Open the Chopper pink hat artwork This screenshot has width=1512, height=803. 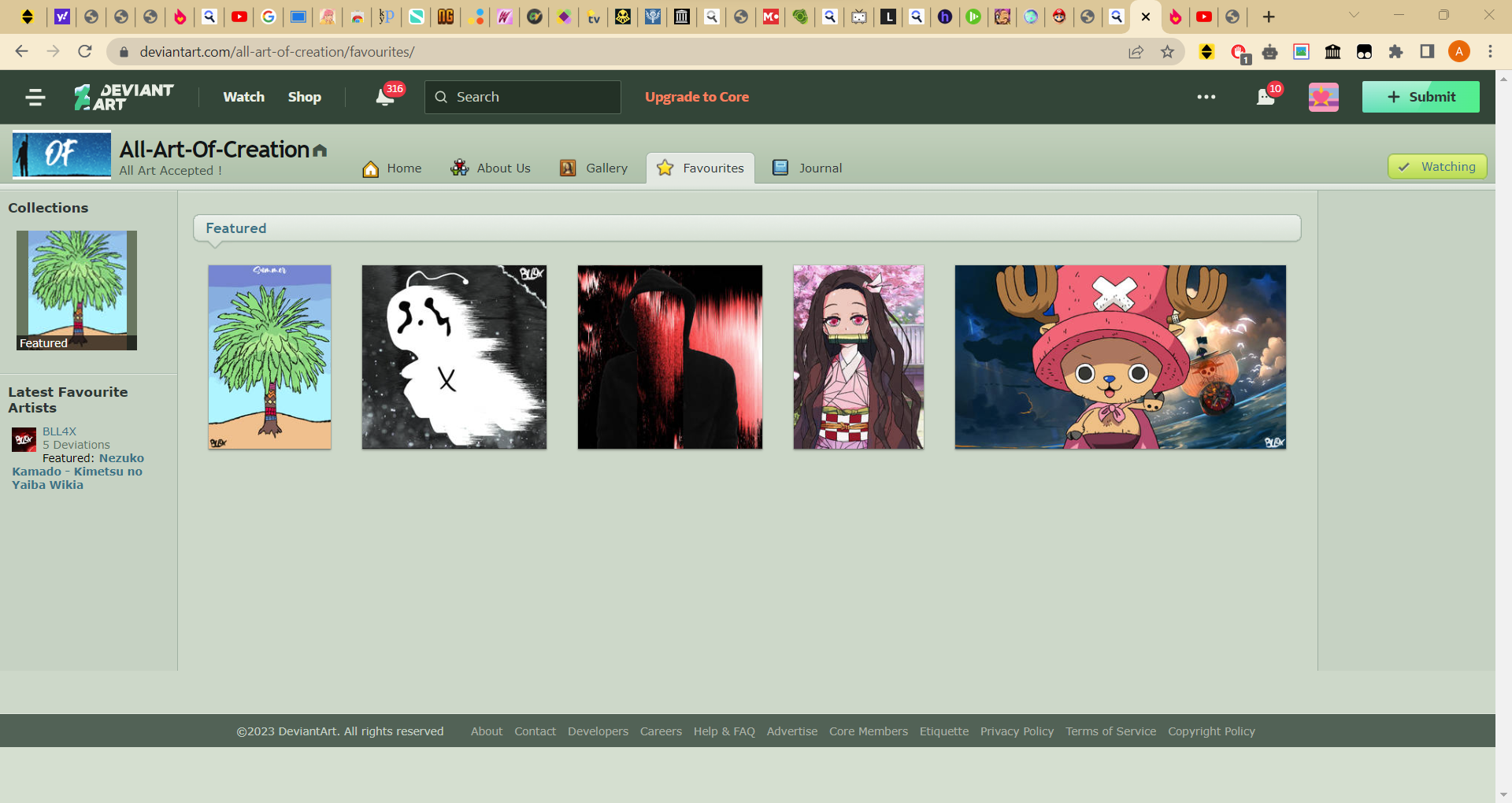1120,357
